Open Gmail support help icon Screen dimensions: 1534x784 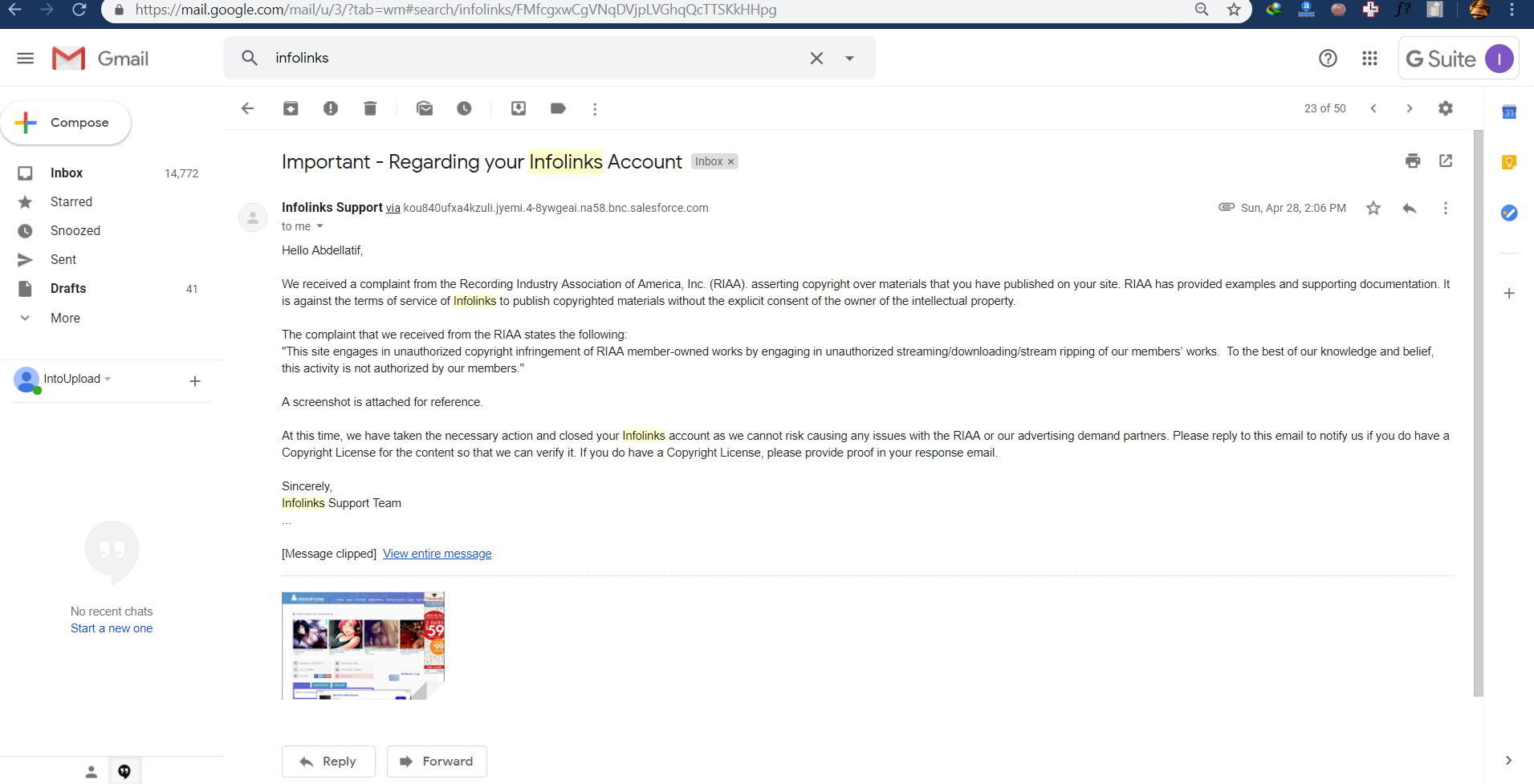pyautogui.click(x=1328, y=58)
